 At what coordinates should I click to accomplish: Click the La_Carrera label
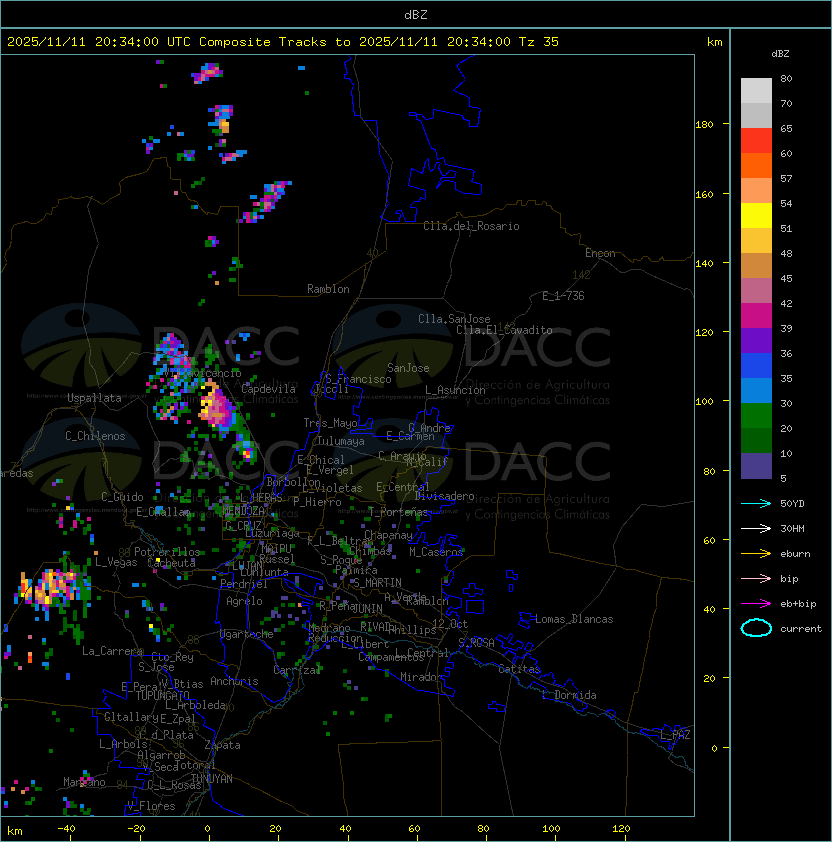click(x=112, y=651)
